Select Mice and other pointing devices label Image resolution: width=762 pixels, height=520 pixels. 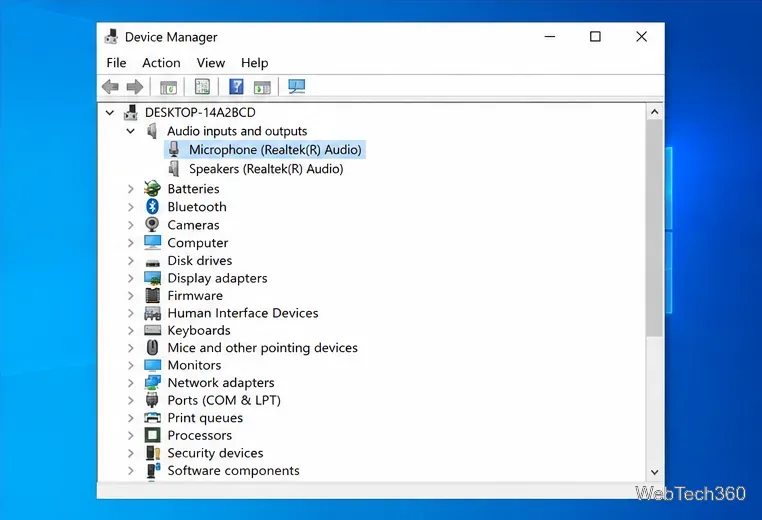click(x=262, y=348)
